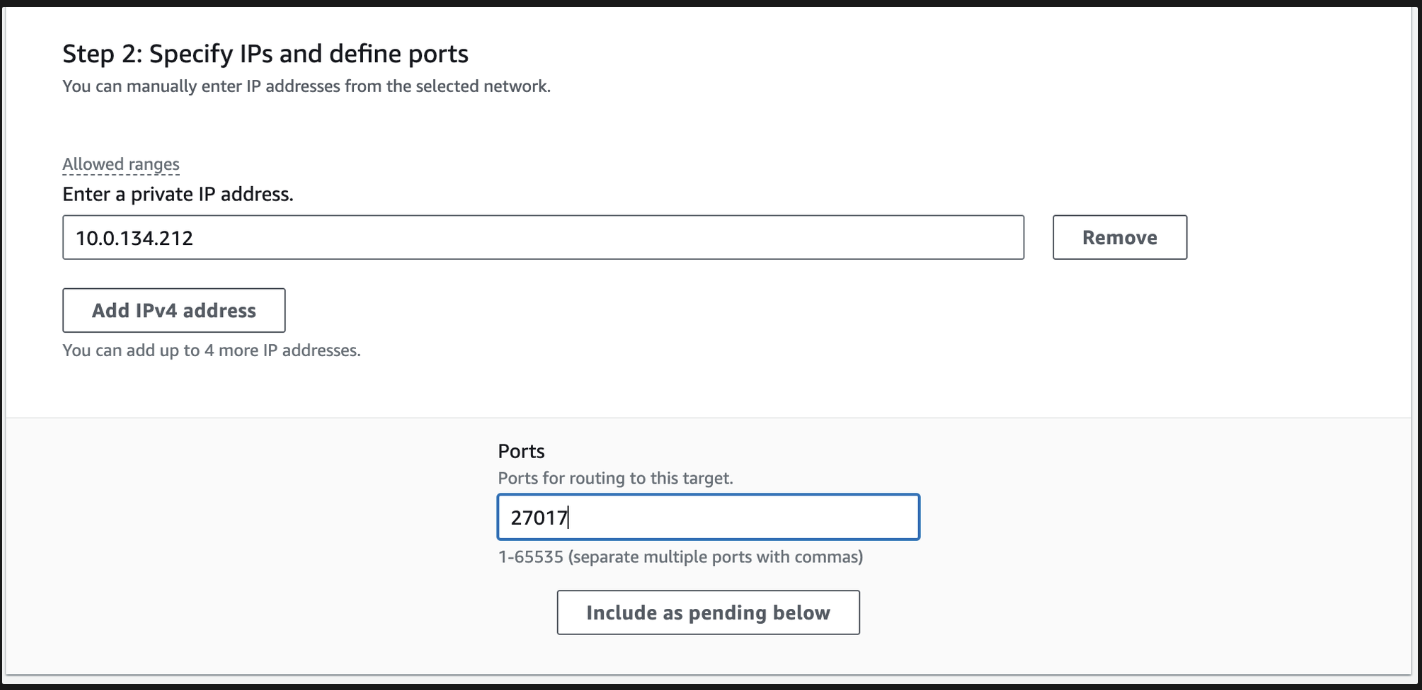
Task: Click the Ports field label
Action: [521, 451]
